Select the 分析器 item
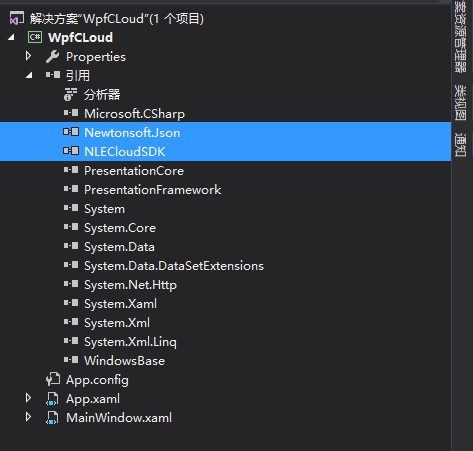The height and width of the screenshot is (451, 473). coord(102,95)
